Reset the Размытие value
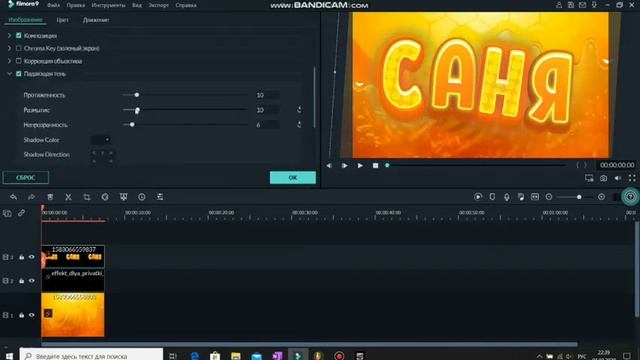Screen dimensions: 640x360 coord(299,110)
